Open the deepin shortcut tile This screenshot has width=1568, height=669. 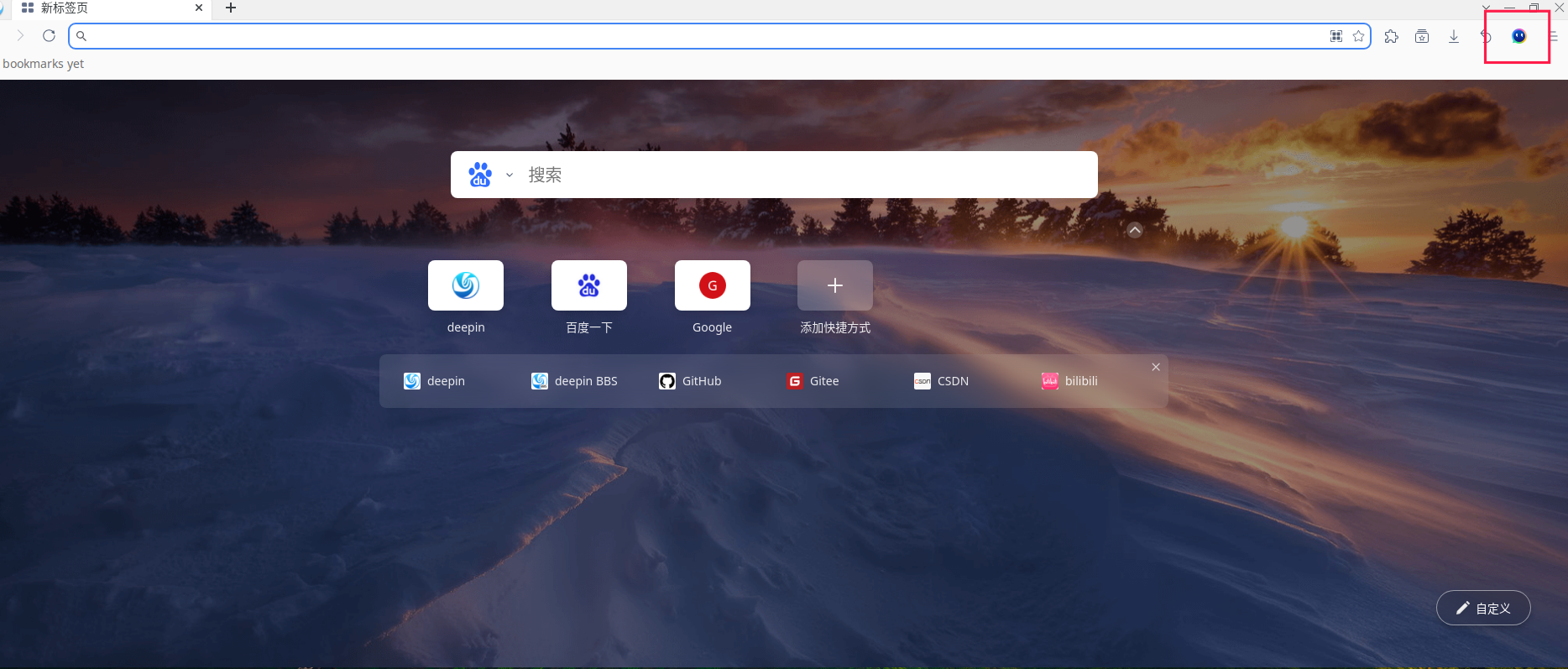click(466, 285)
